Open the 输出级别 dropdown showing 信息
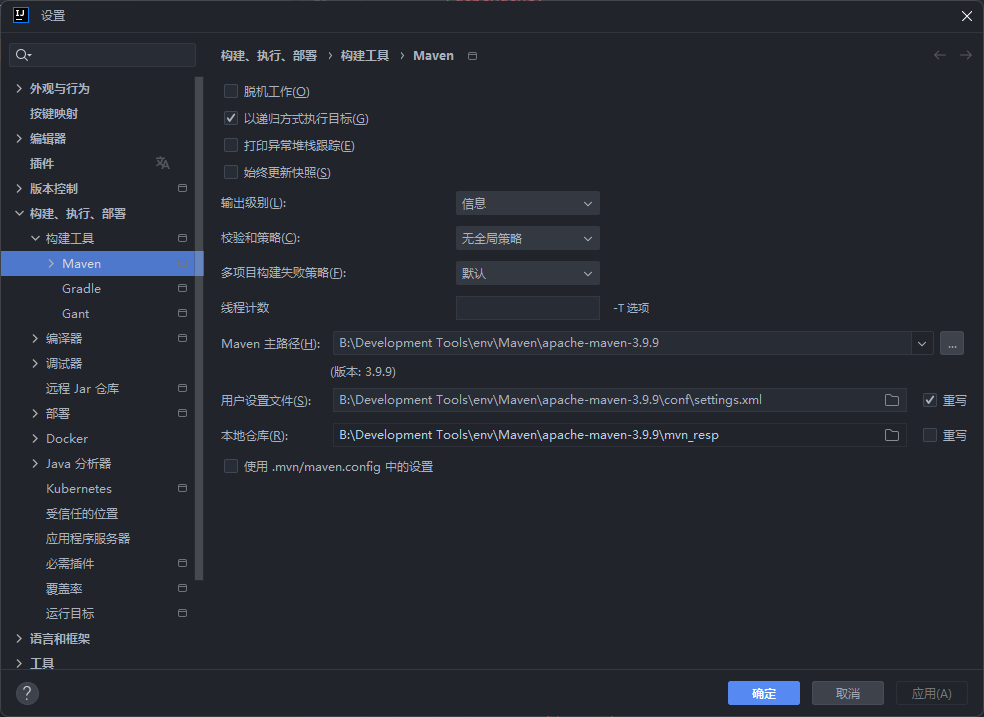 click(x=528, y=203)
